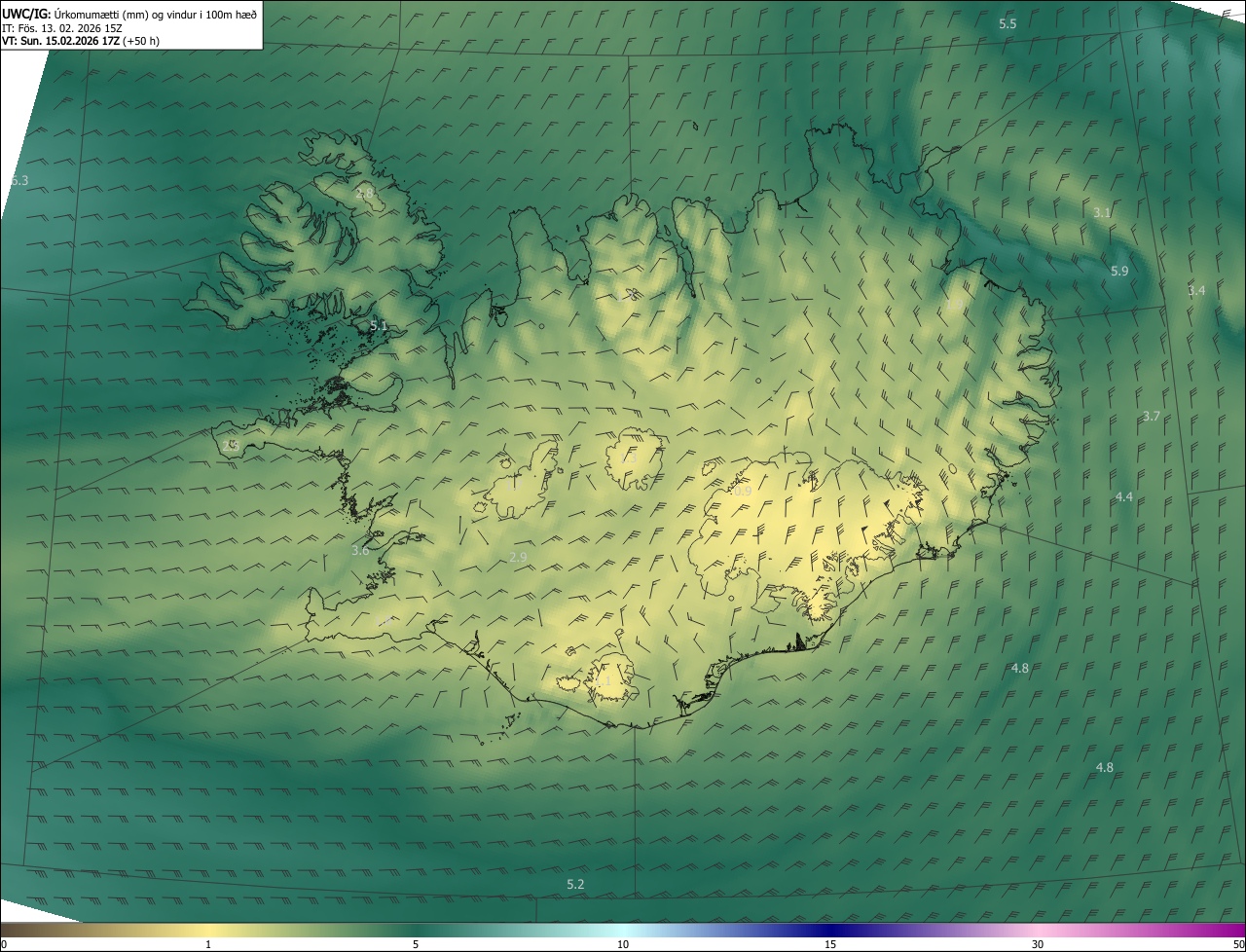Click the 5.5 value label on the map
Screen dimensions: 1246x952
click(1008, 23)
